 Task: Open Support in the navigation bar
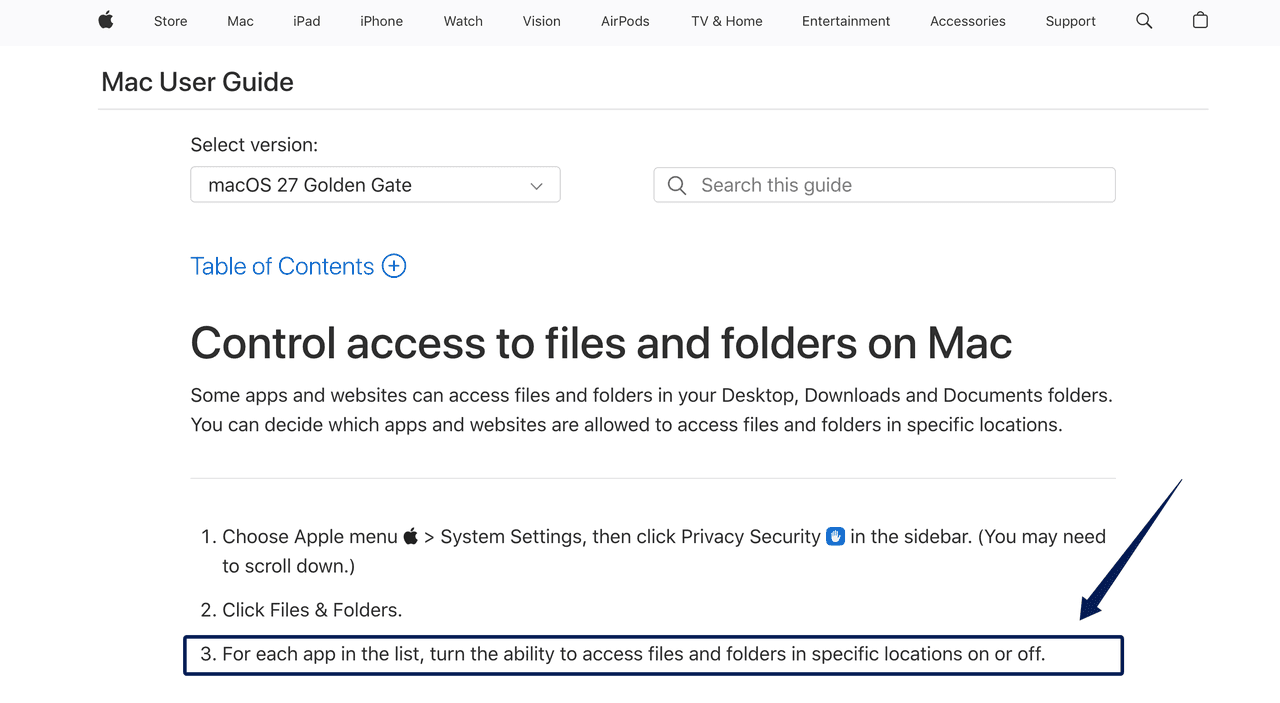[x=1071, y=21]
